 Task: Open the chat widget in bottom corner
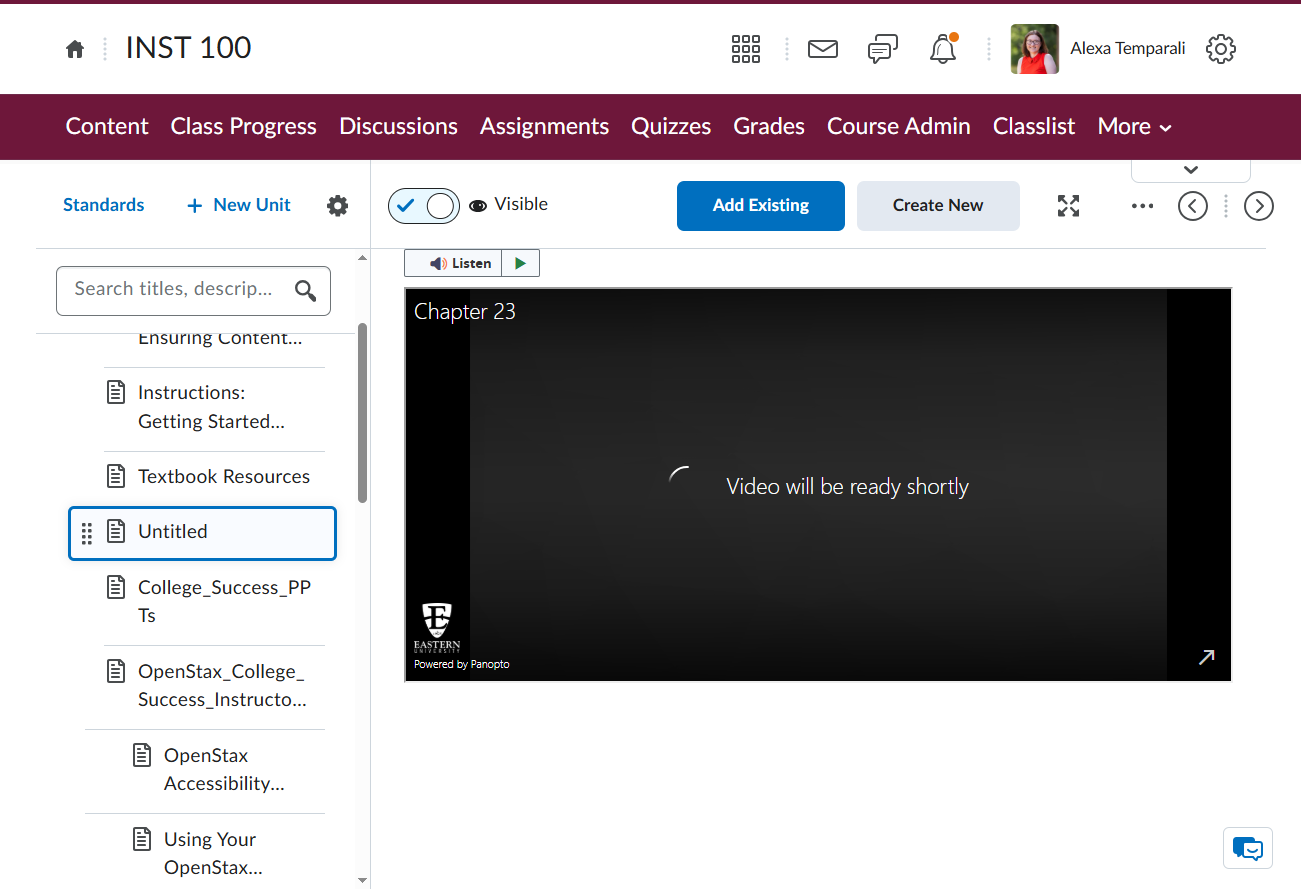pyautogui.click(x=1248, y=848)
